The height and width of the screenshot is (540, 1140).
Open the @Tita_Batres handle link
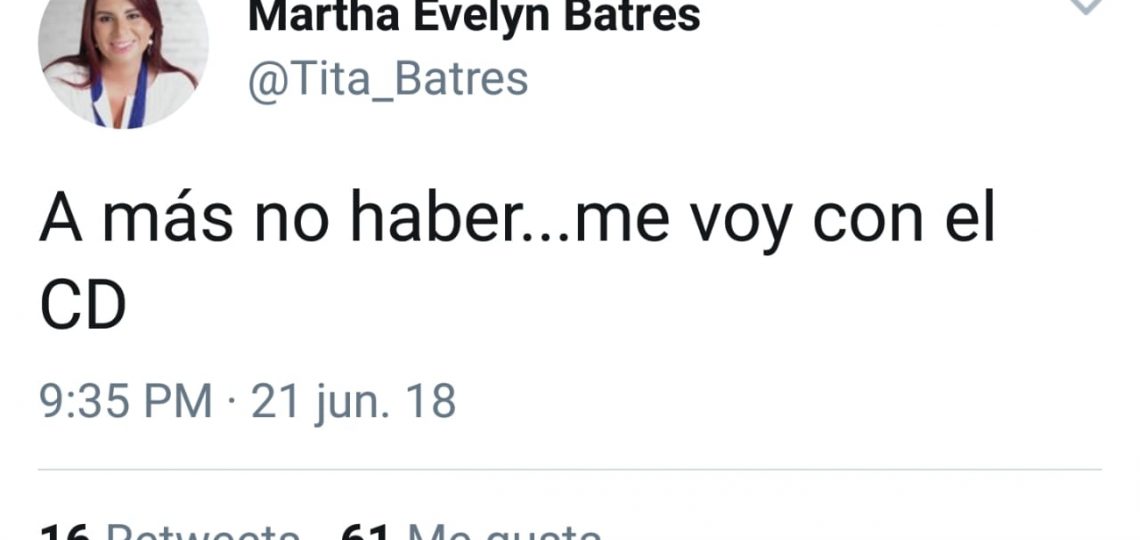pos(388,79)
